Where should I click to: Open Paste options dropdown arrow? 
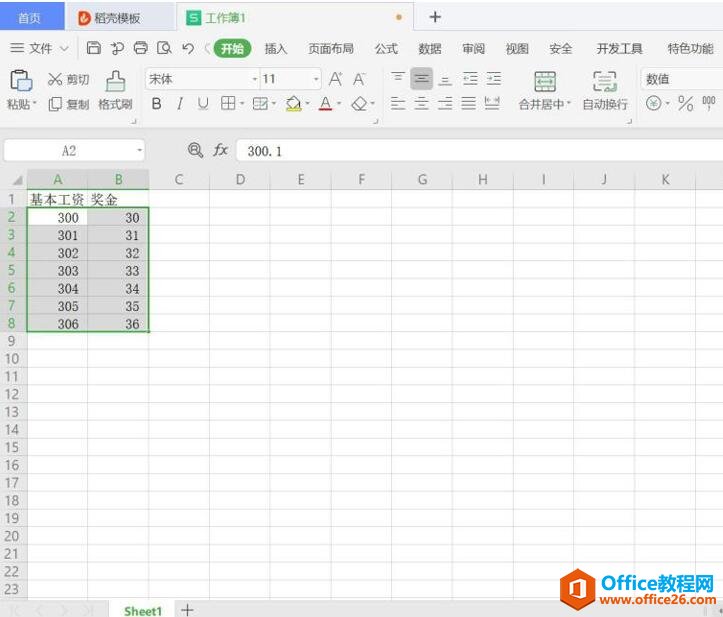click(x=34, y=104)
